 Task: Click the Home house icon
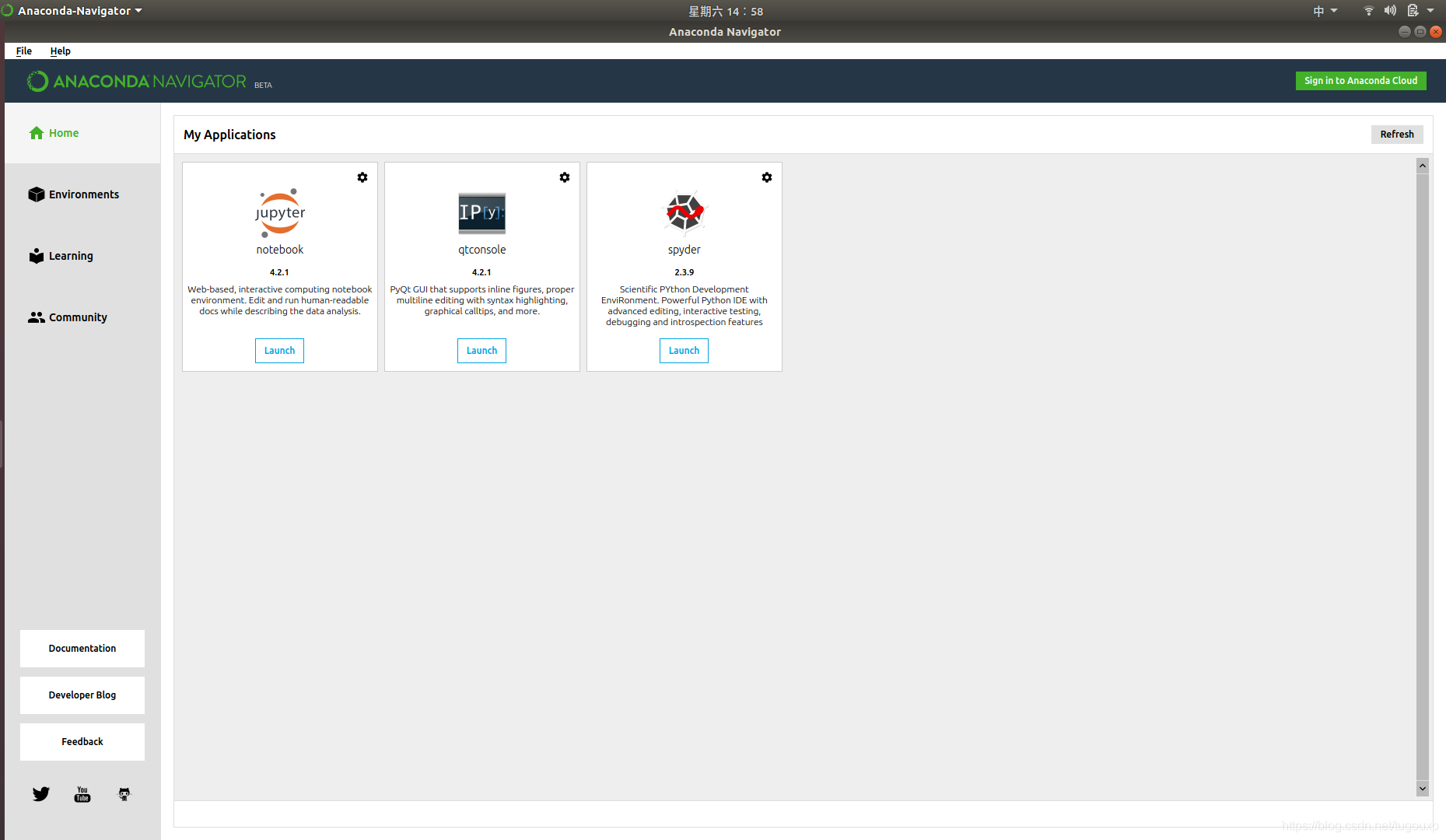click(37, 133)
